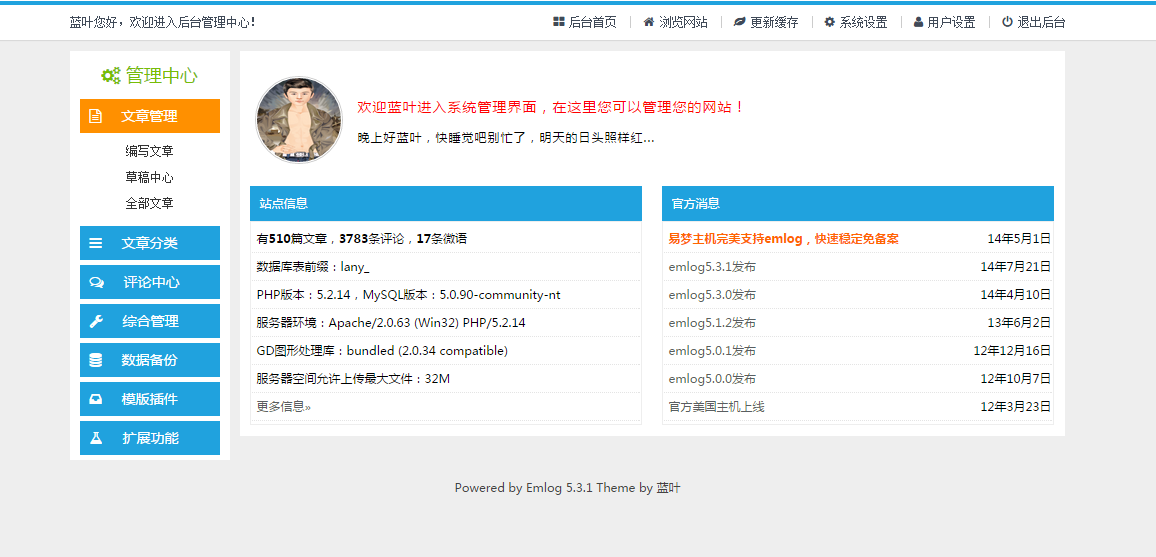Click the grid icon for 后台首页
This screenshot has width=1156, height=557.
pyautogui.click(x=559, y=22)
